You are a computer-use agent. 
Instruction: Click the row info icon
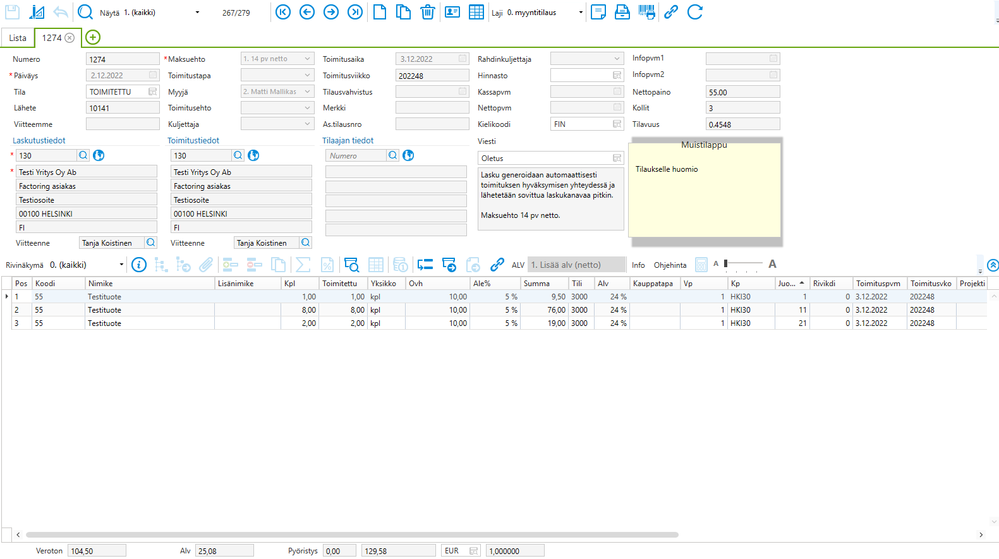(x=138, y=265)
